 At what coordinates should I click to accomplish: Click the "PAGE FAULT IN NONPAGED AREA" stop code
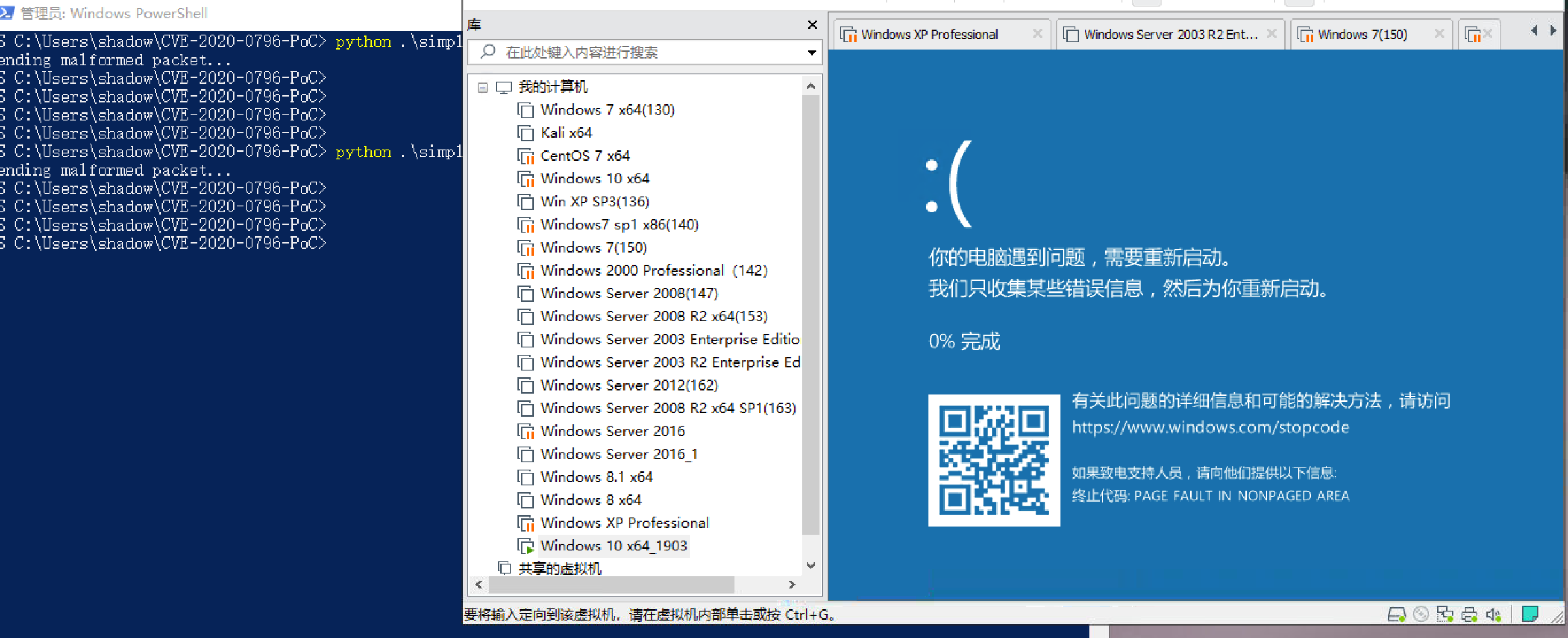coord(1241,496)
